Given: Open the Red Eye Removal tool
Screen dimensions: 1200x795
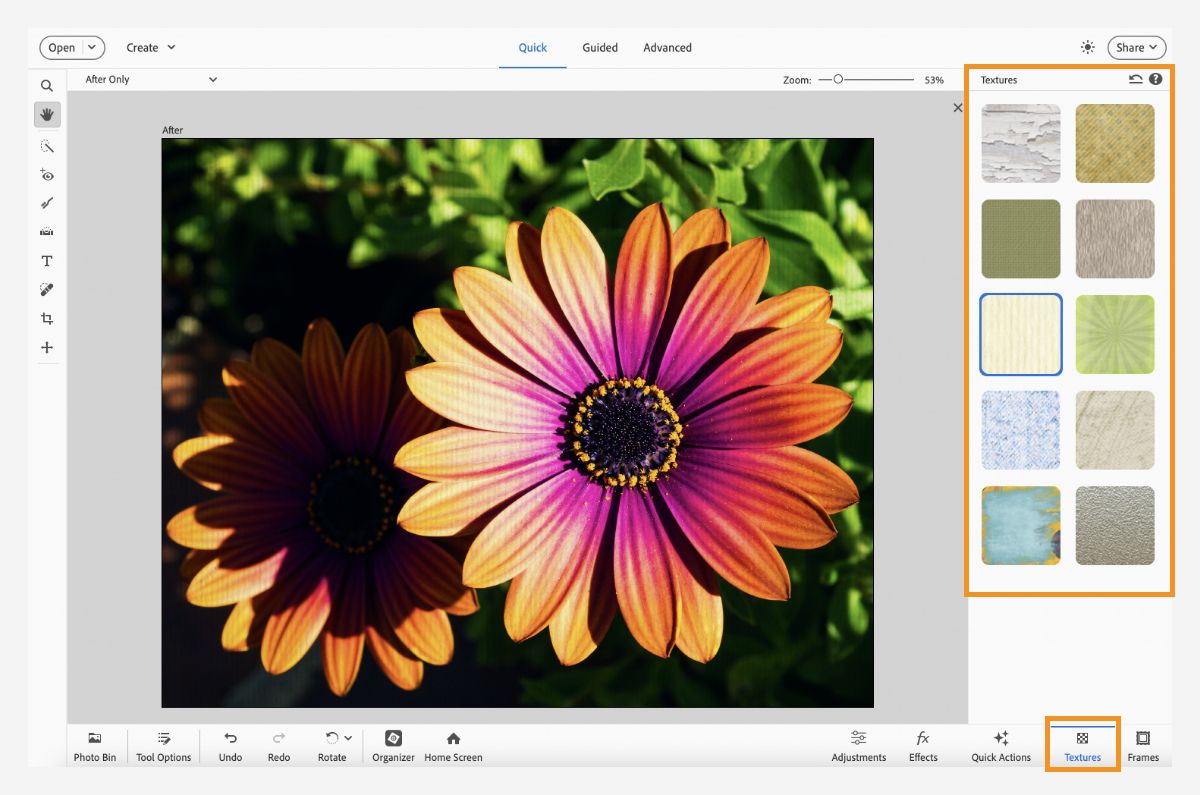Looking at the screenshot, I should (x=46, y=175).
